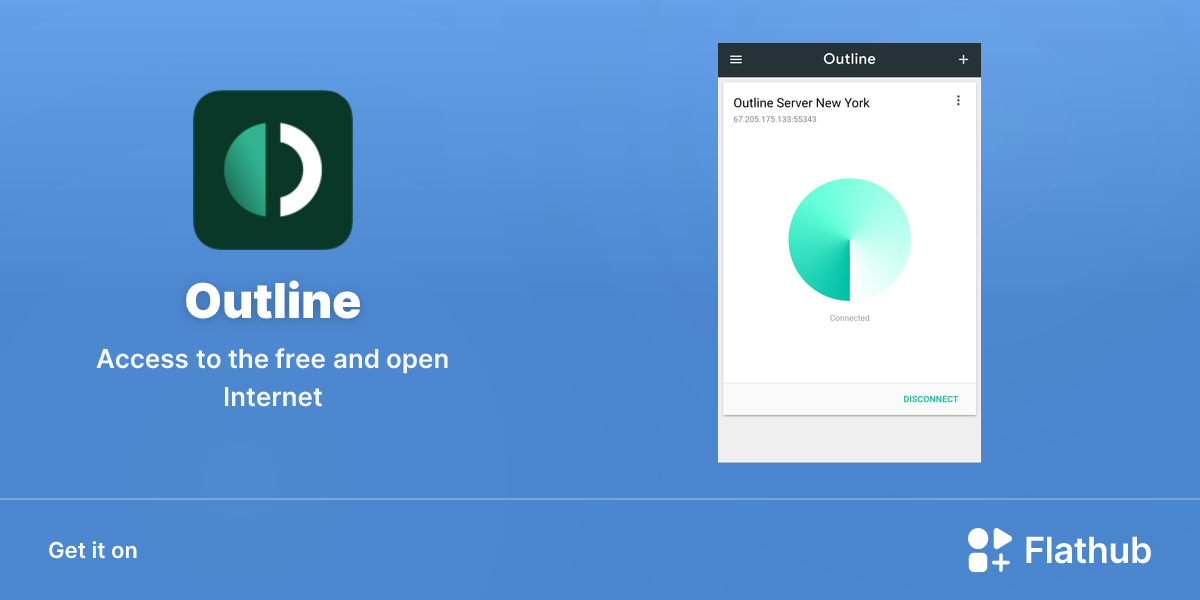Click the 'Outline' header title text
Image resolution: width=1200 pixels, height=600 pixels.
(x=849, y=59)
